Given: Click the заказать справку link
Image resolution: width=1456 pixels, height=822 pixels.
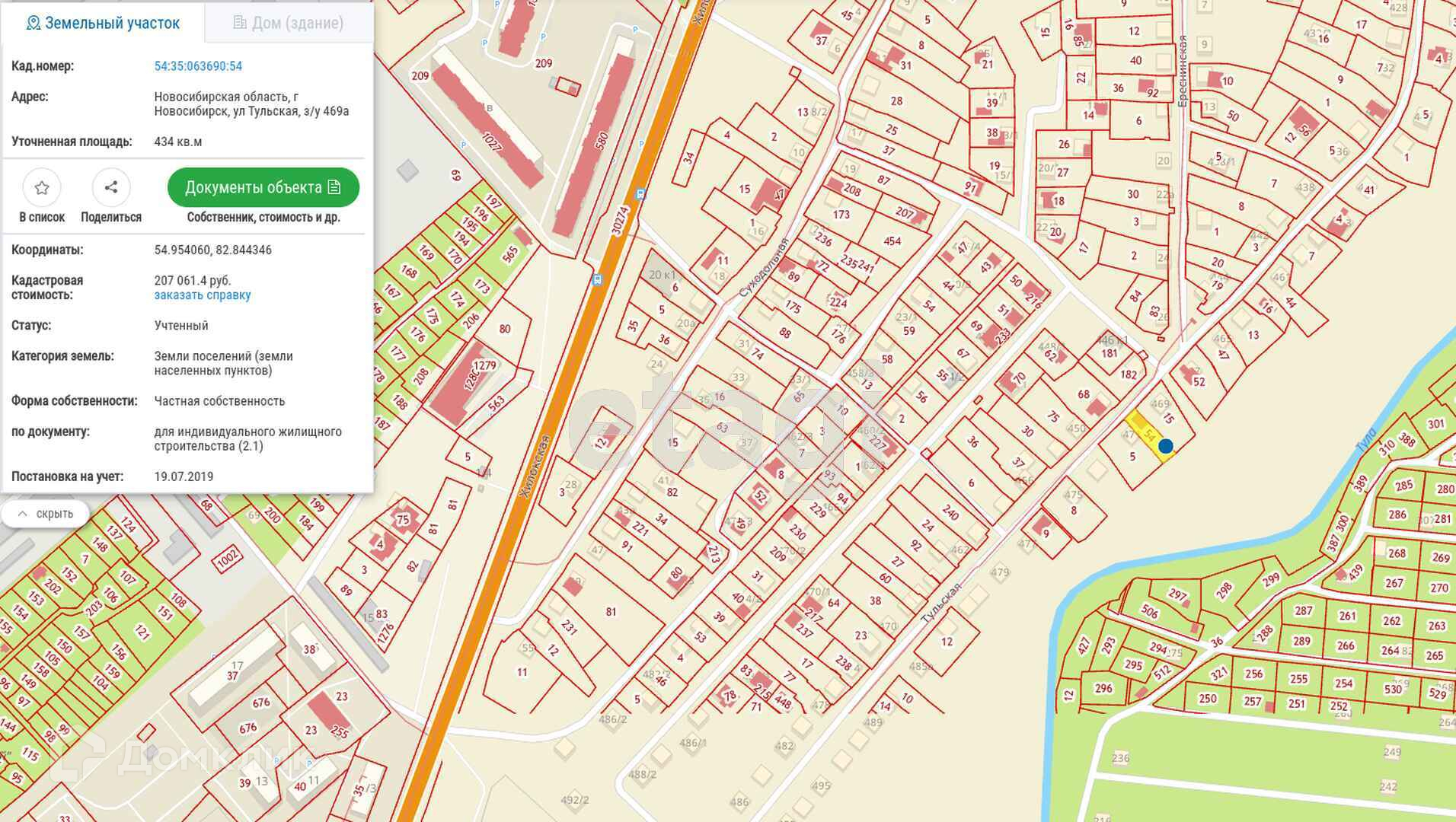Looking at the screenshot, I should pos(203,295).
